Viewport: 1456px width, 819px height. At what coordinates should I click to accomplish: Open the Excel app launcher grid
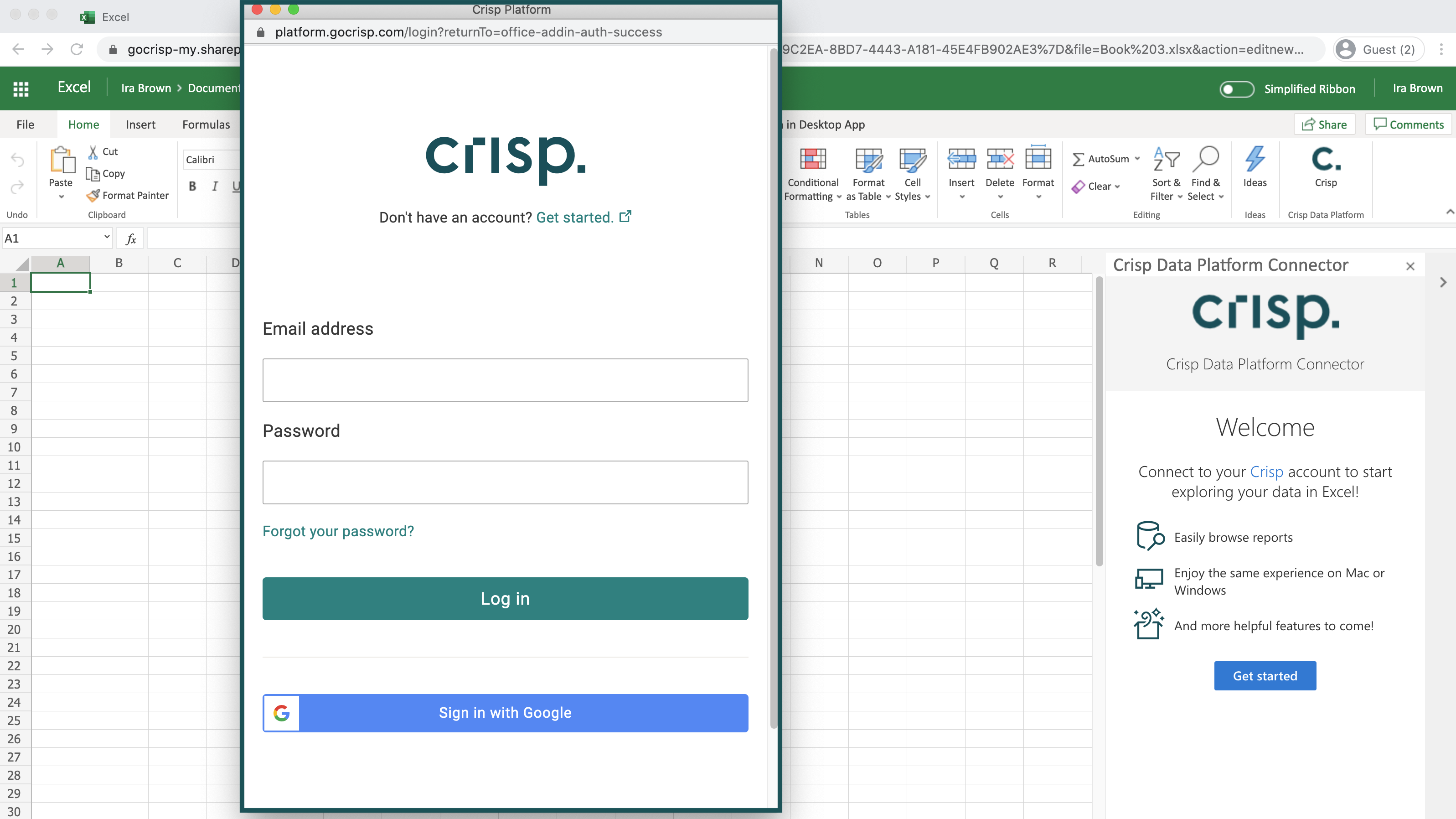pyautogui.click(x=21, y=88)
